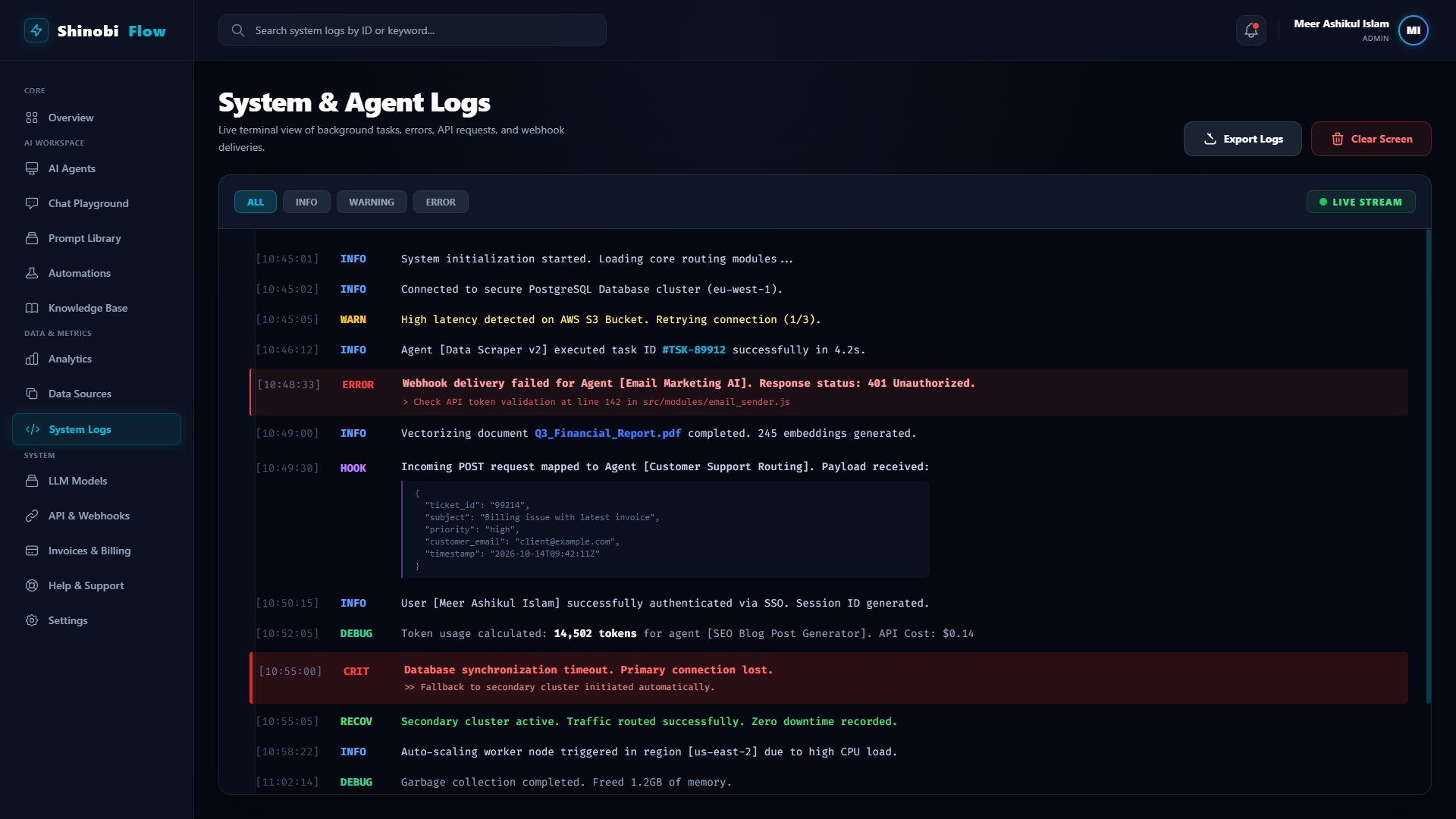
Task: Open Invoices & Billing
Action: (x=96, y=551)
